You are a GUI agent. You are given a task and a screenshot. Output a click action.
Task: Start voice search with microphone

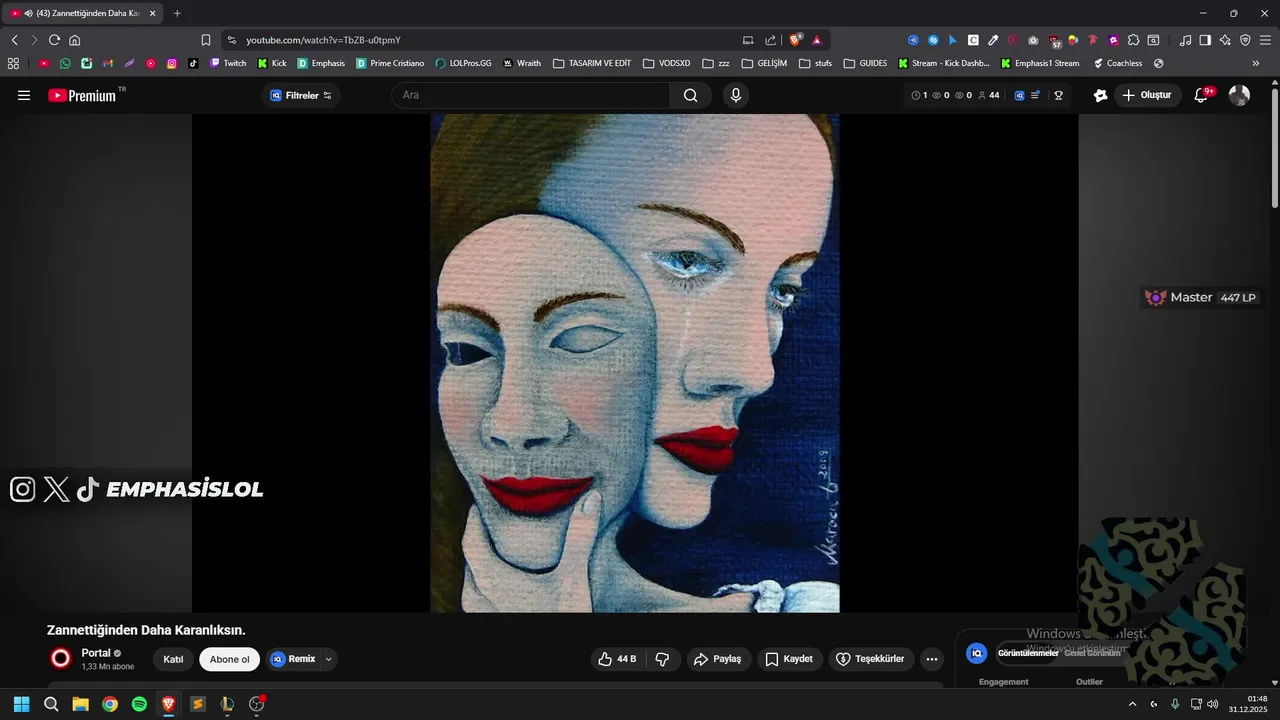(736, 95)
